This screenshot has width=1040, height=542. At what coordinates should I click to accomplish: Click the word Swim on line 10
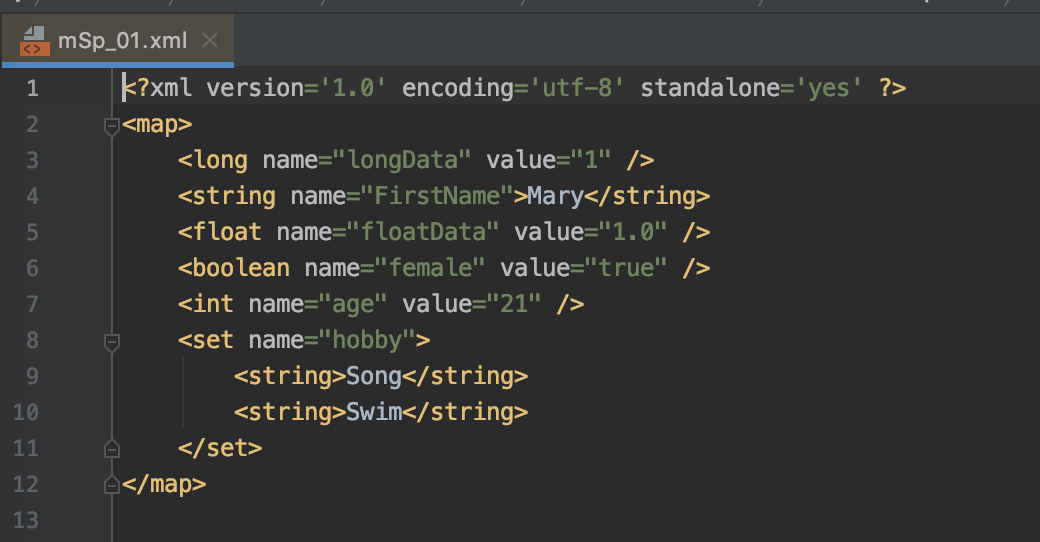tap(374, 412)
